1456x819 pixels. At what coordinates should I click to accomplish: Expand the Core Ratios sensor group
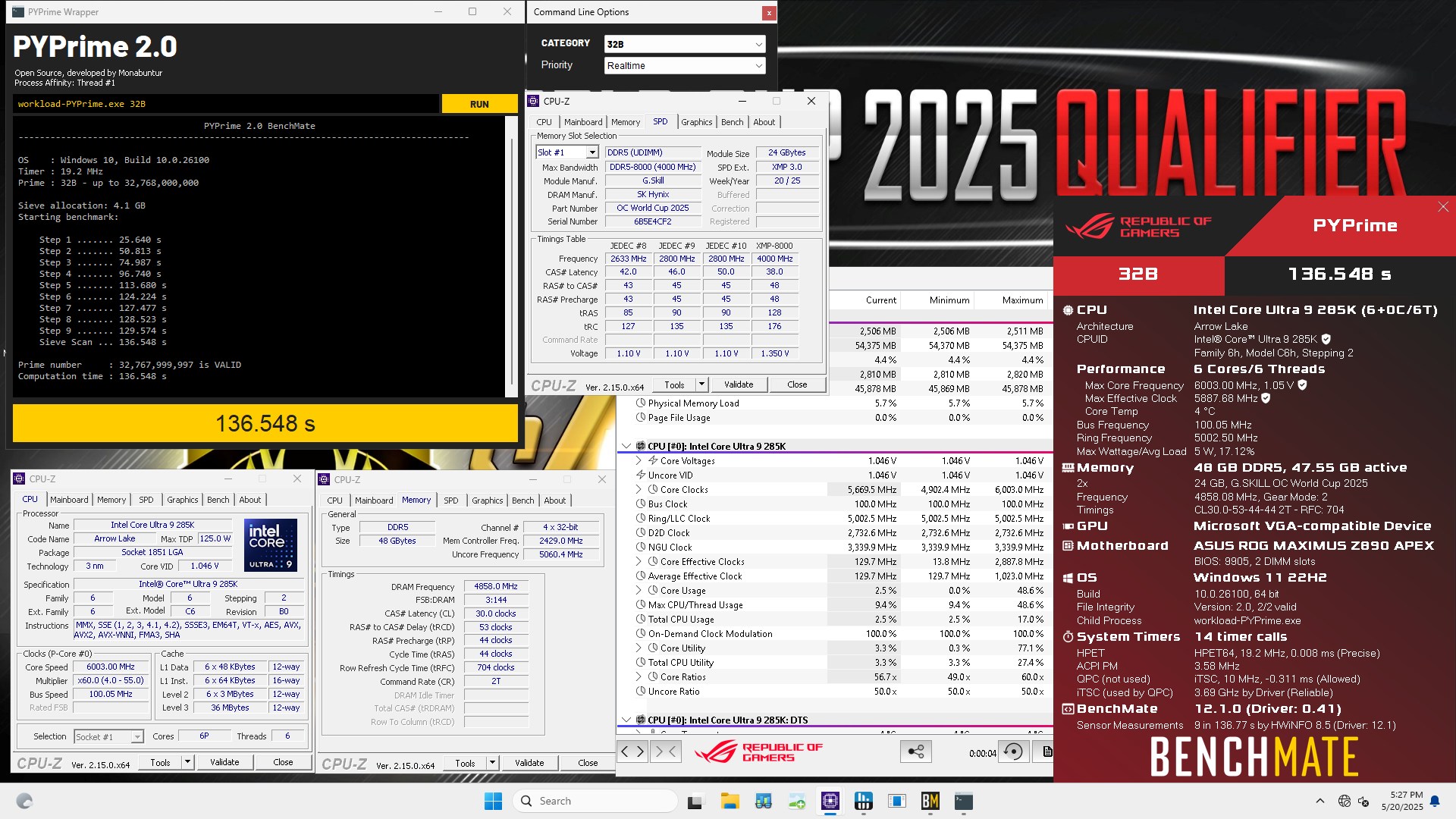[x=639, y=676]
